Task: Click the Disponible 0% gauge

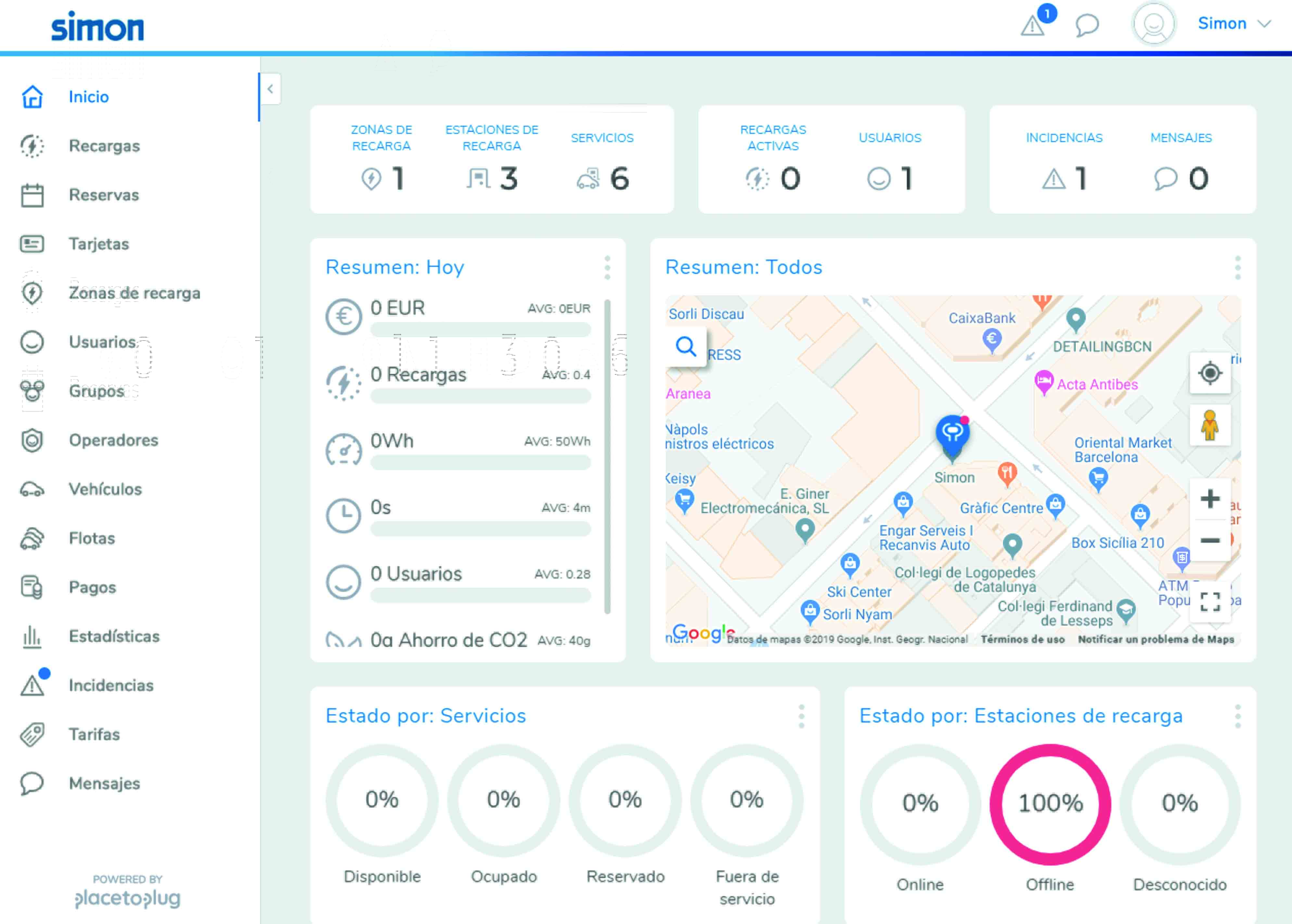Action: (x=382, y=800)
